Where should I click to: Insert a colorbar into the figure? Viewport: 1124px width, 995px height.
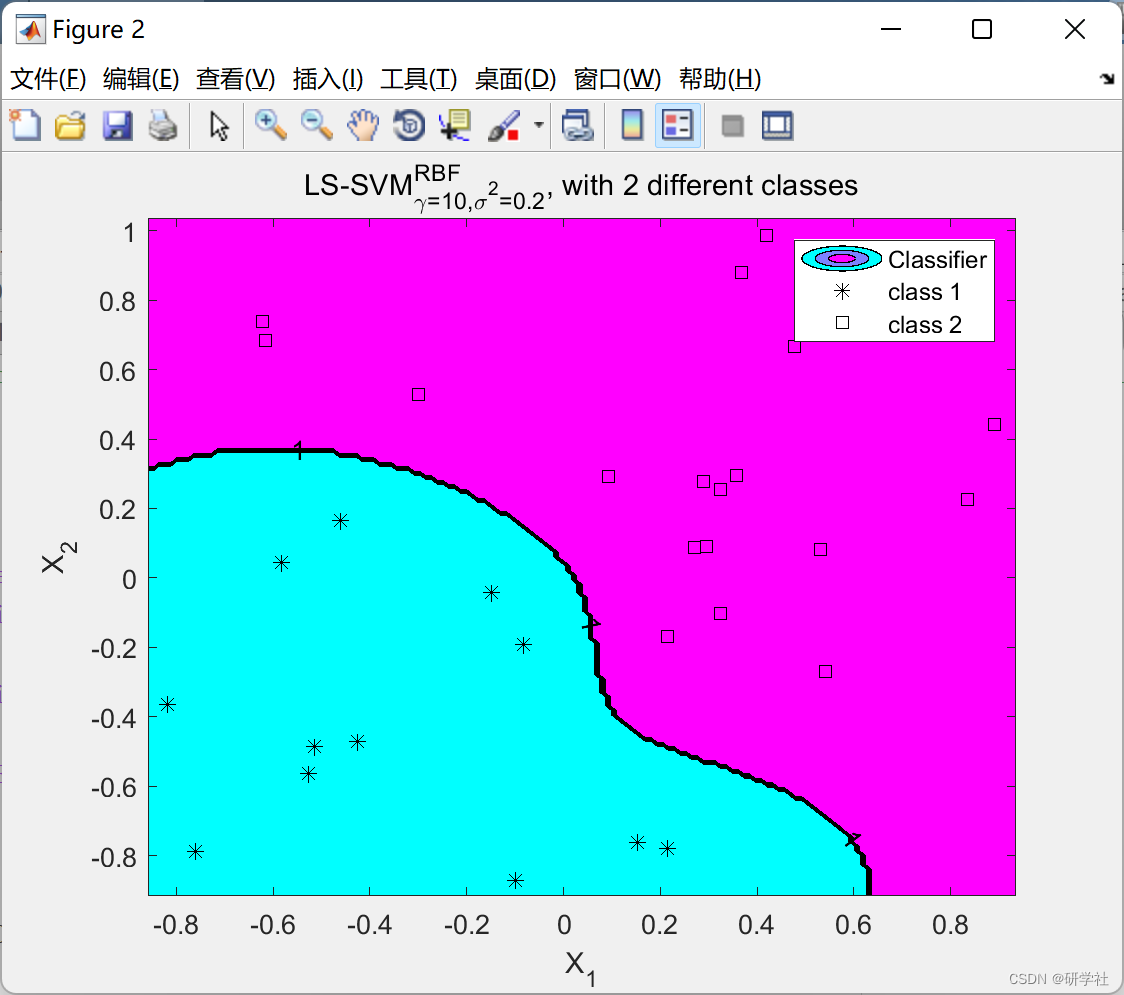pyautogui.click(x=633, y=125)
